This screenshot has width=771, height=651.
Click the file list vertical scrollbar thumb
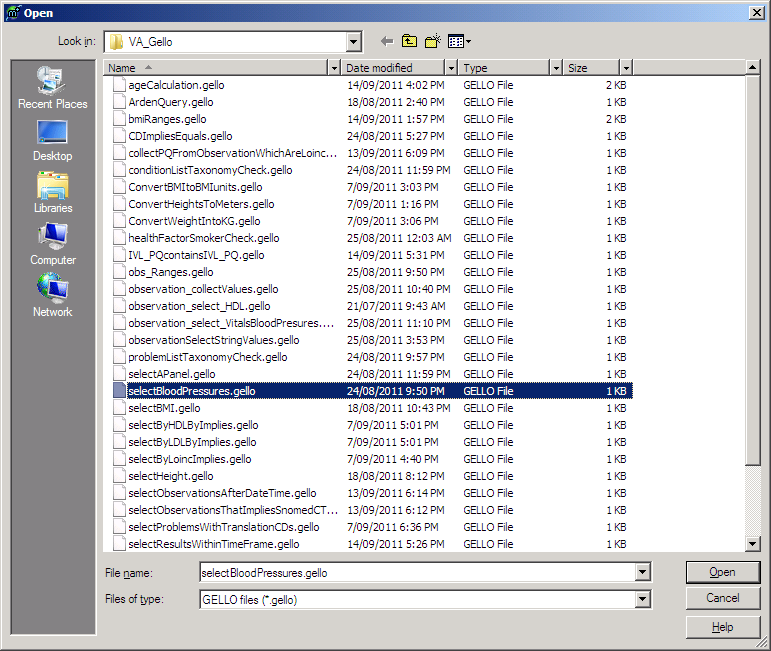pos(753,269)
